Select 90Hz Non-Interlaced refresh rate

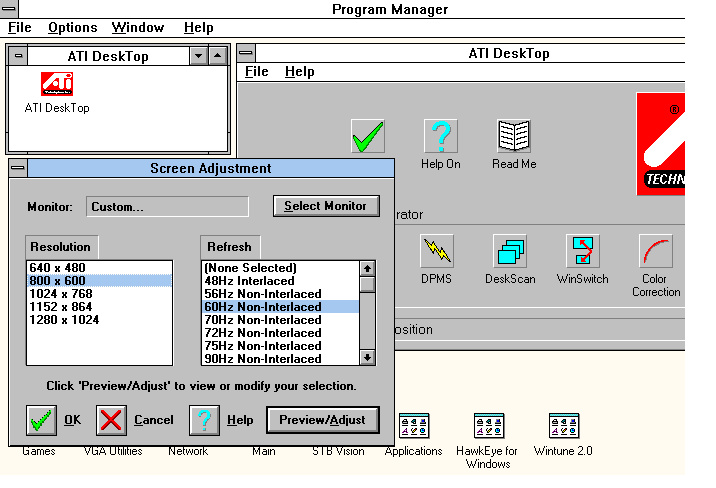[x=280, y=359]
